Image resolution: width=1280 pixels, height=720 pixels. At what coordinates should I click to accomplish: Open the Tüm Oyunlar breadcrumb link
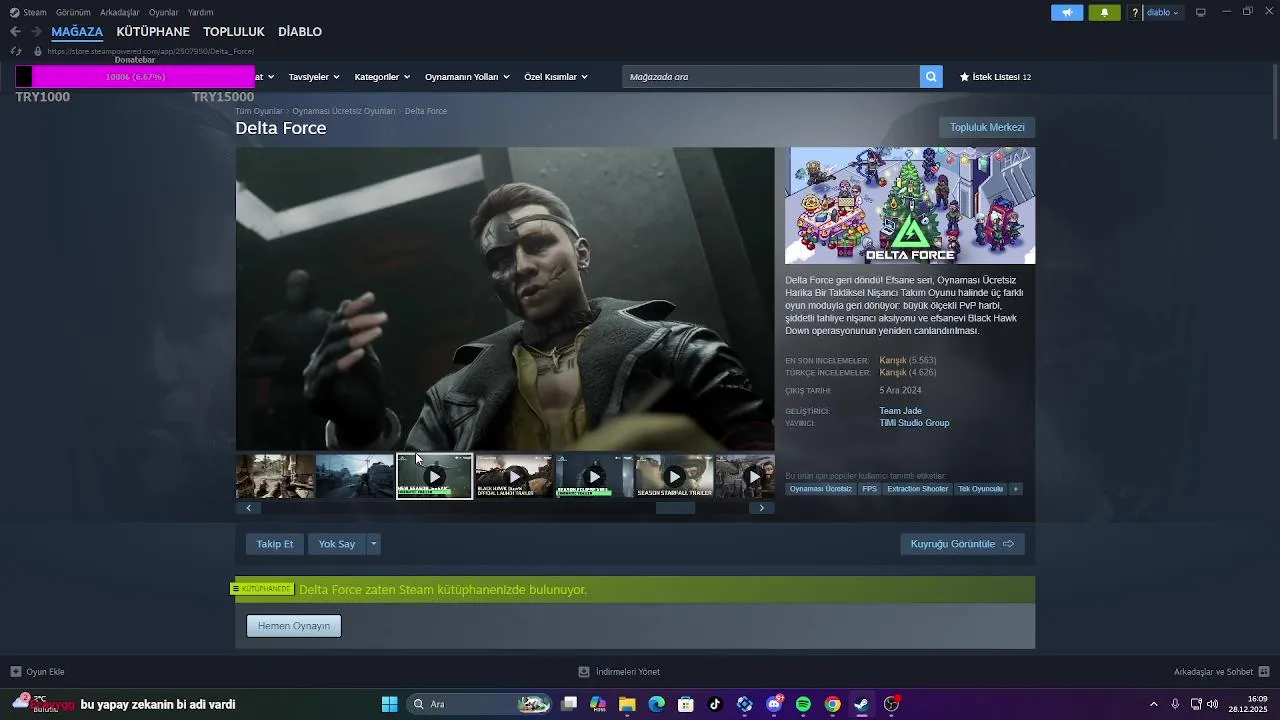tap(259, 111)
